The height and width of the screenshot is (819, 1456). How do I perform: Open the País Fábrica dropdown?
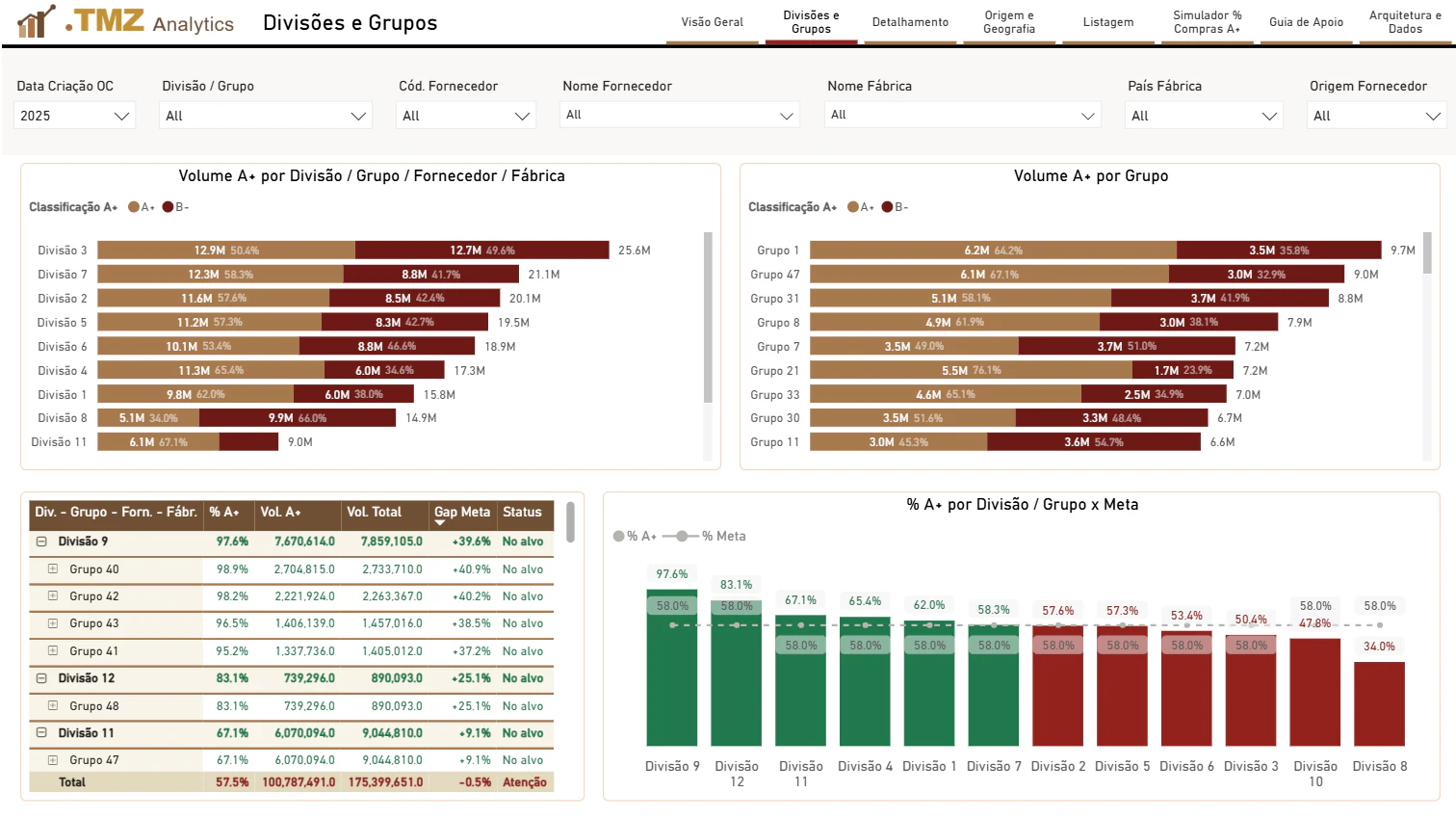[1204, 116]
